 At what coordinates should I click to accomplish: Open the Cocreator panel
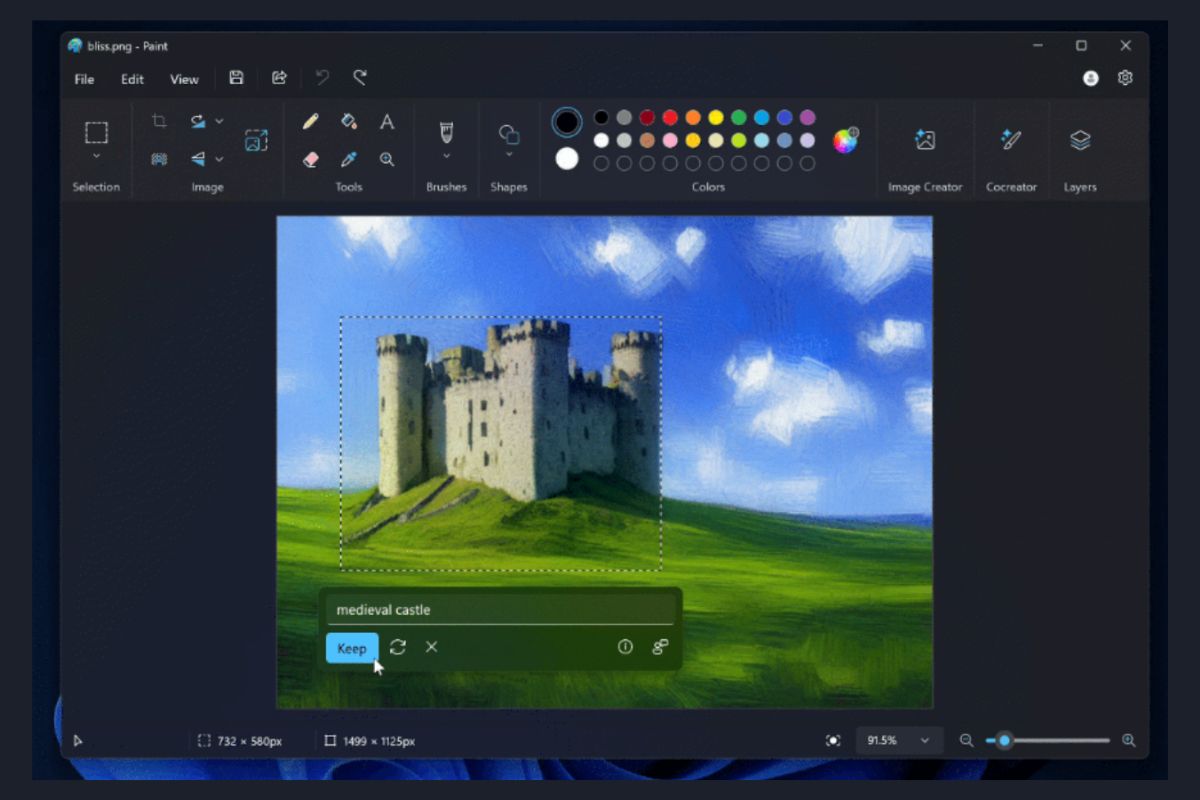(x=1011, y=141)
